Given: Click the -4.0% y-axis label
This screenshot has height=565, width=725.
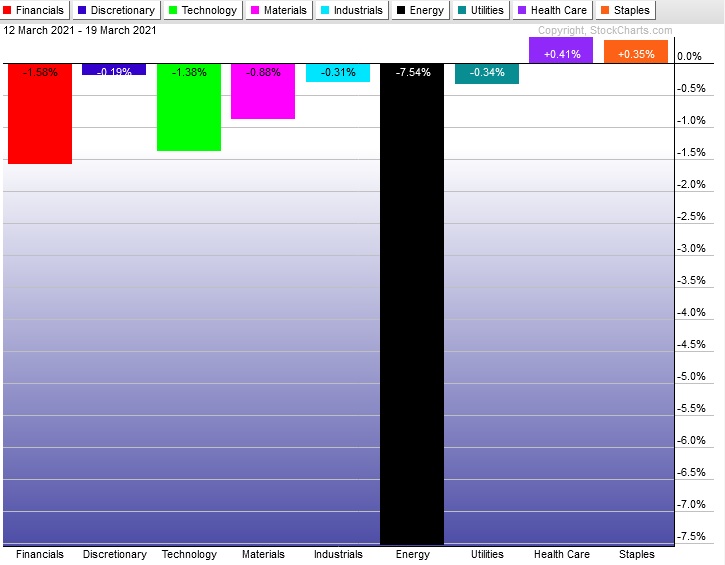Looking at the screenshot, I should (x=691, y=313).
